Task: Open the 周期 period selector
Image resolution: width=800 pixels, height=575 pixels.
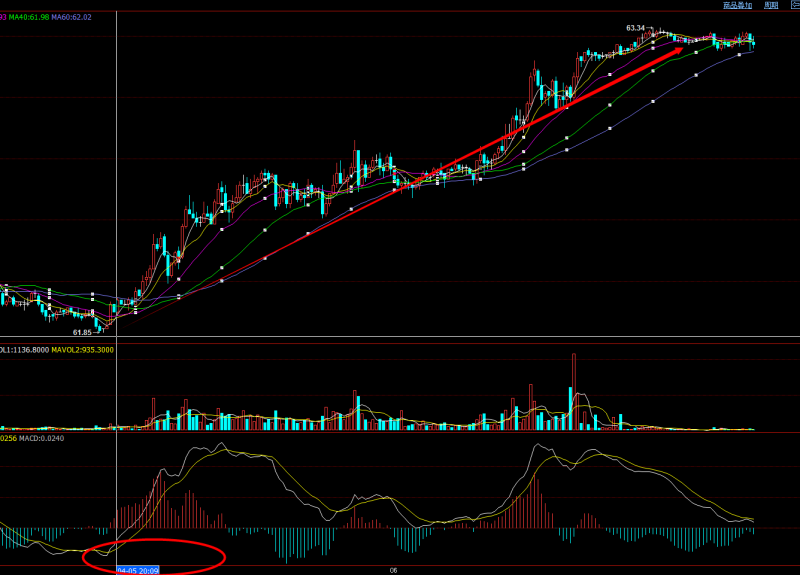Action: [771, 5]
